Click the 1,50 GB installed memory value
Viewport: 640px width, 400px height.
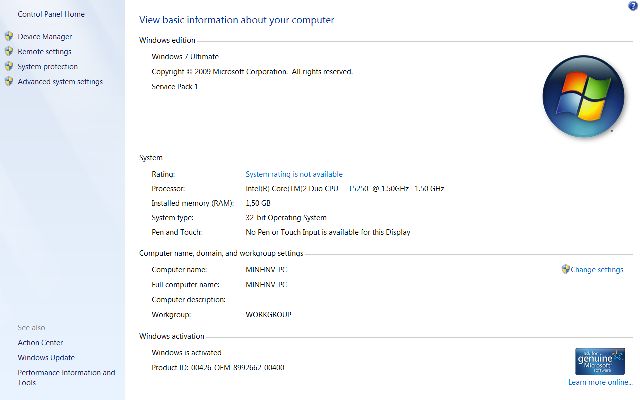258,203
